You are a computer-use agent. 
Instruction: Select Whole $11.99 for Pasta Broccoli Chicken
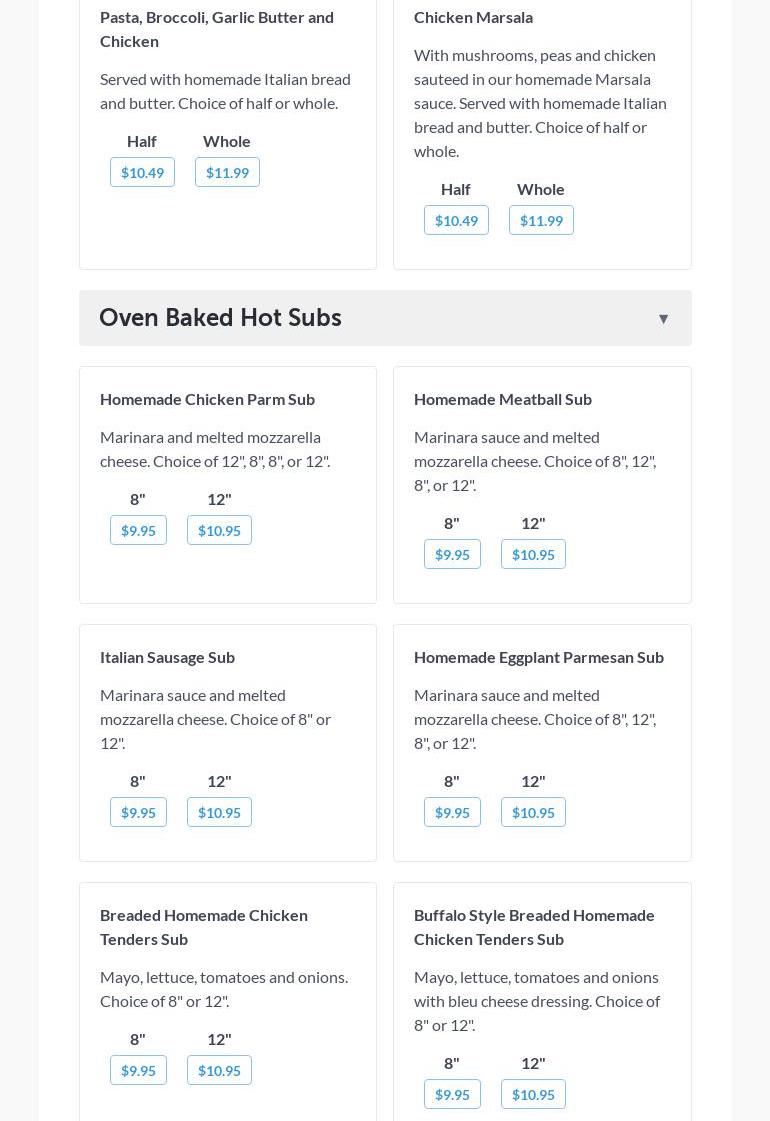[x=227, y=172]
